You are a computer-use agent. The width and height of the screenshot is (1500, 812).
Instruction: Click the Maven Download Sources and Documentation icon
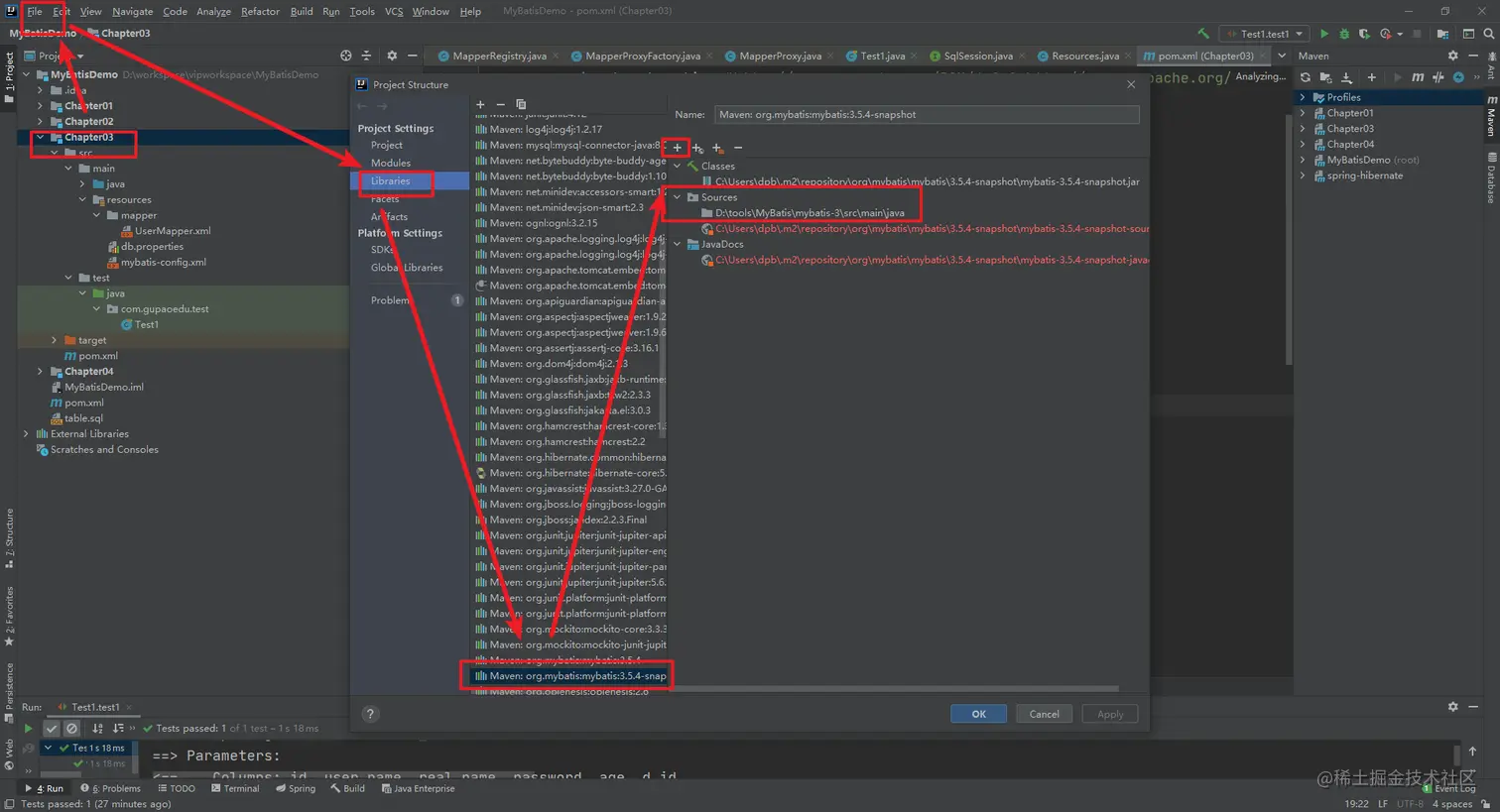pos(1346,77)
